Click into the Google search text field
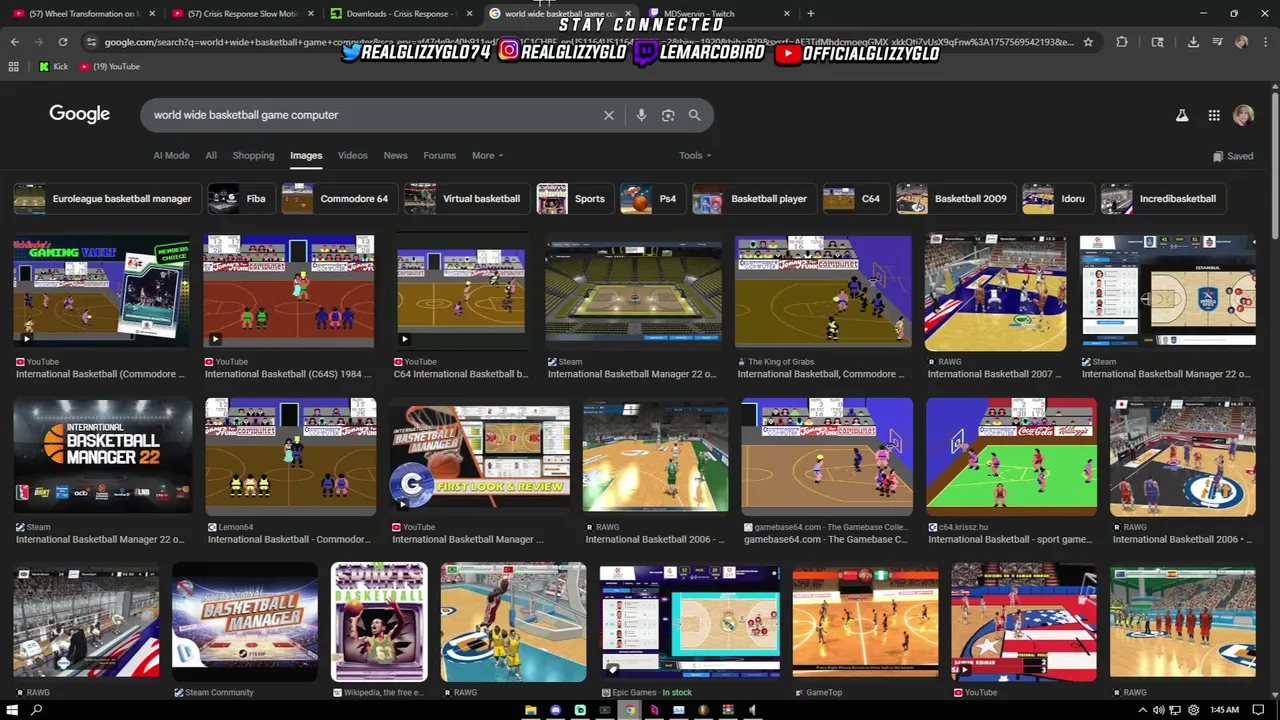The width and height of the screenshot is (1280, 720). [370, 115]
